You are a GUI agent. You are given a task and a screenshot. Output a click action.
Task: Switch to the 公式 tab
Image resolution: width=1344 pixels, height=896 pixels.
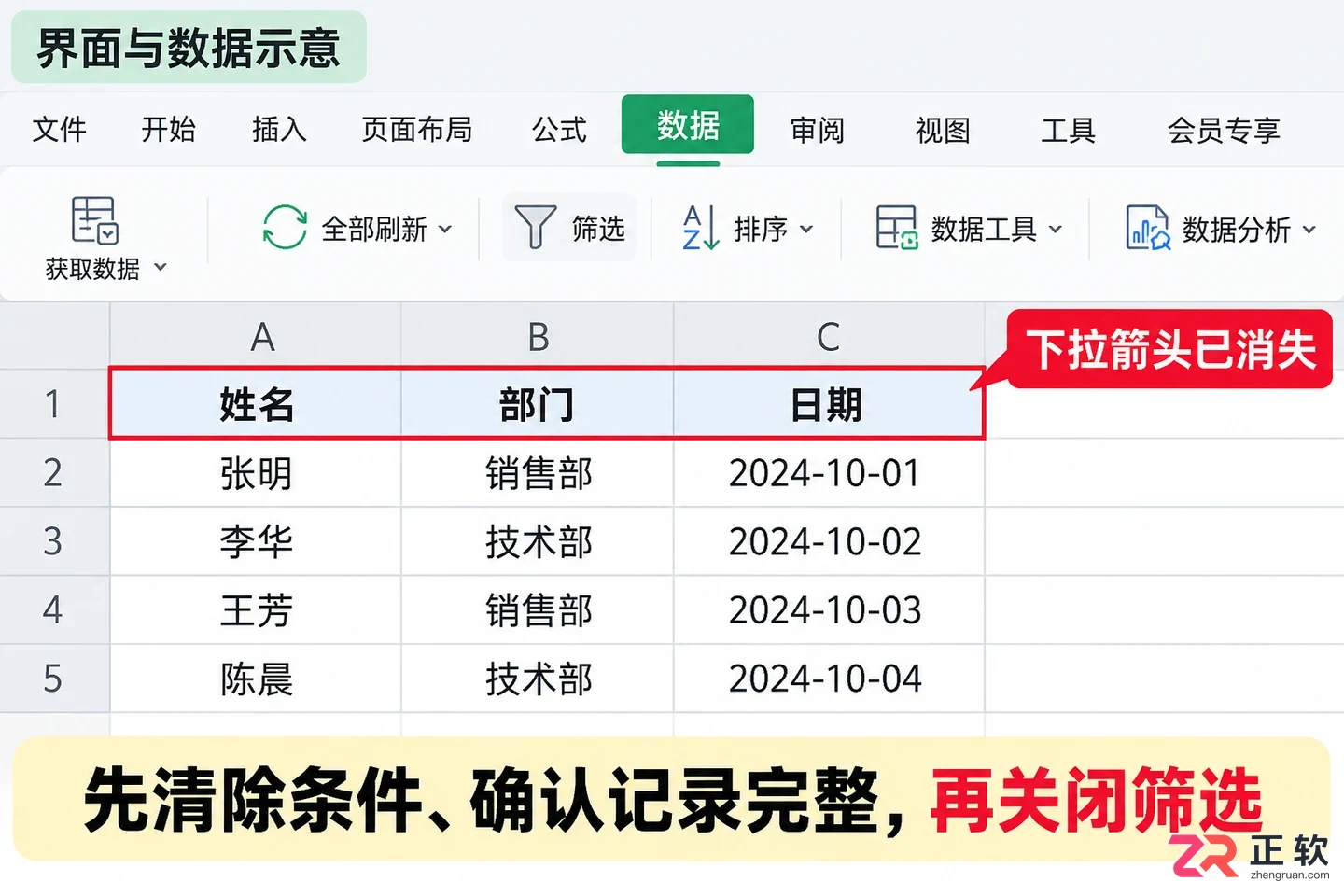[x=560, y=129]
